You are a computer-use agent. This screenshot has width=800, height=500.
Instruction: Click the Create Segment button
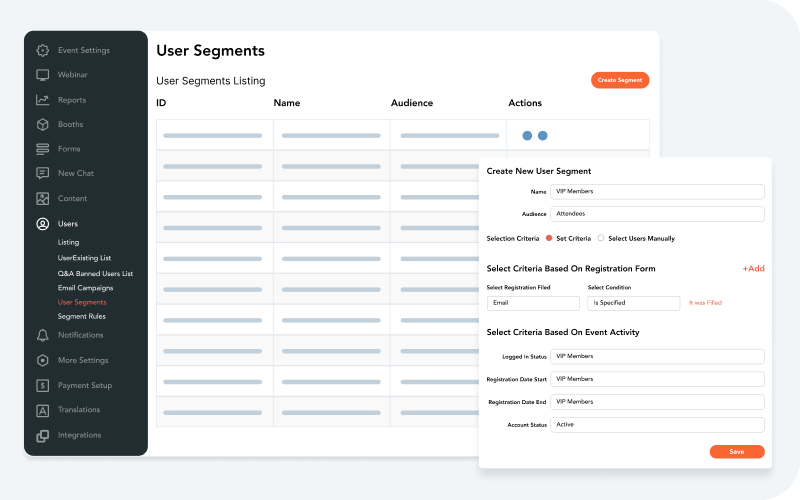pyautogui.click(x=619, y=80)
